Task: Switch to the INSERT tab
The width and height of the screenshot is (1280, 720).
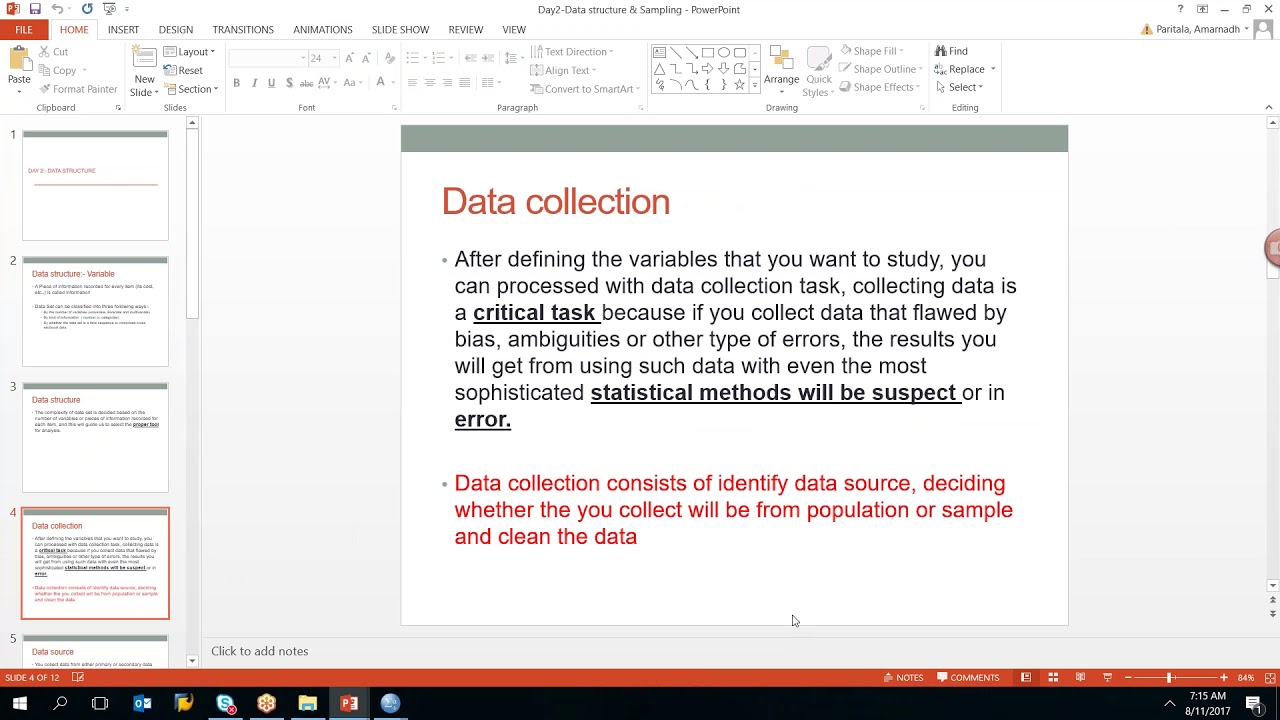Action: point(123,30)
